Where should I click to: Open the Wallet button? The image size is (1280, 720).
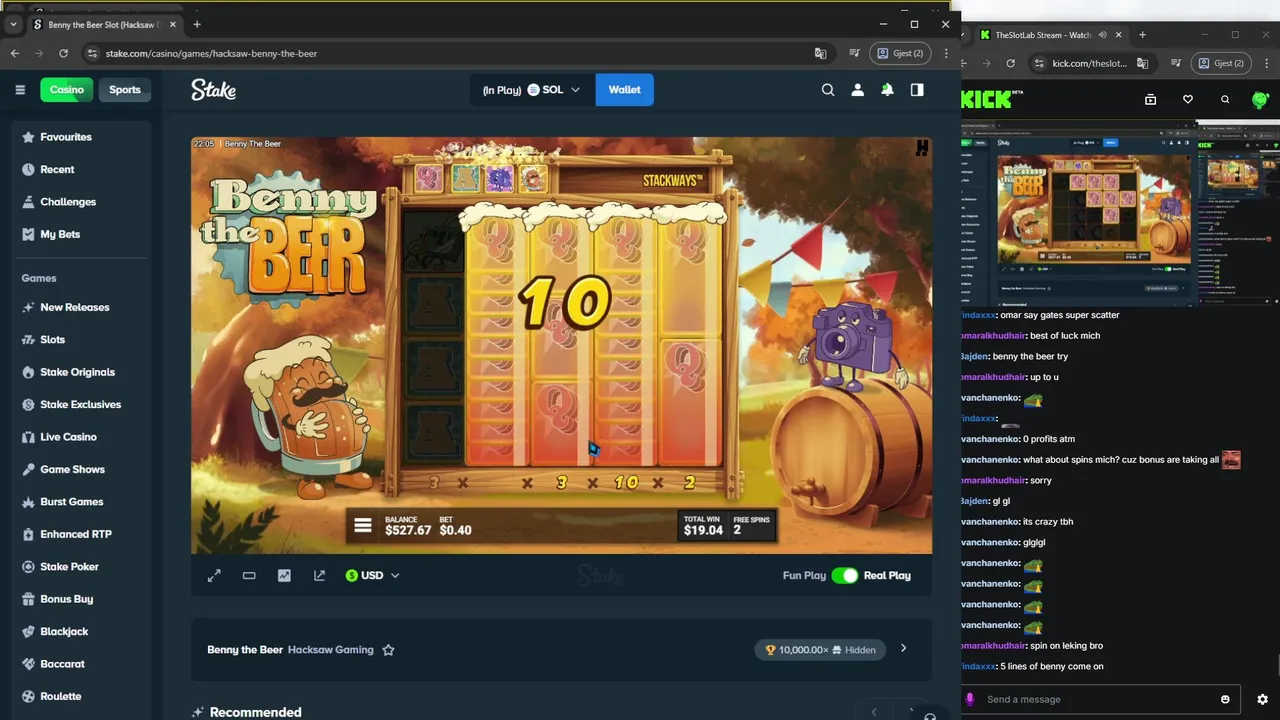[x=624, y=90]
